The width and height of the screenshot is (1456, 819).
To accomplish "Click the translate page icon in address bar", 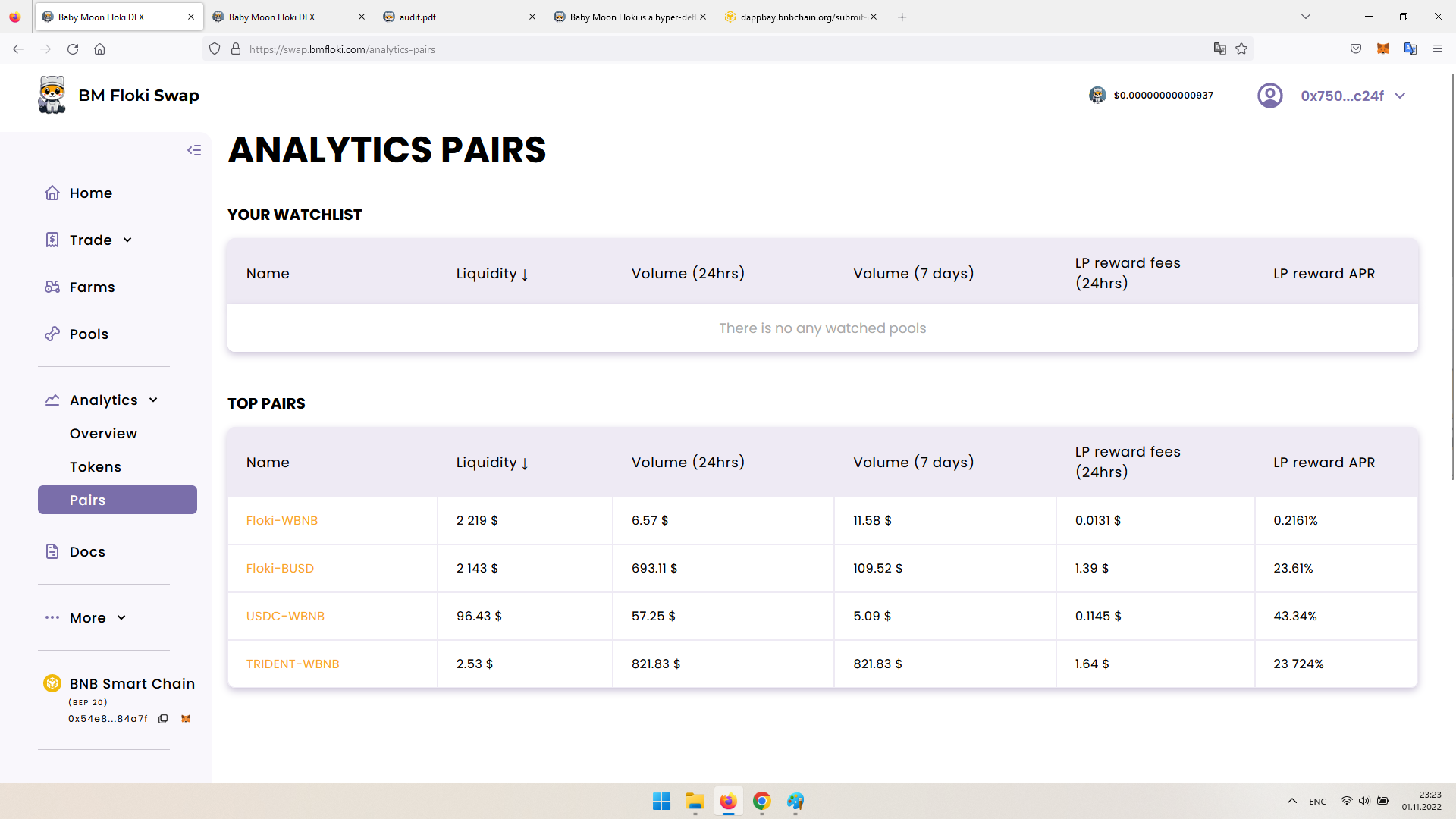I will pos(1219,49).
